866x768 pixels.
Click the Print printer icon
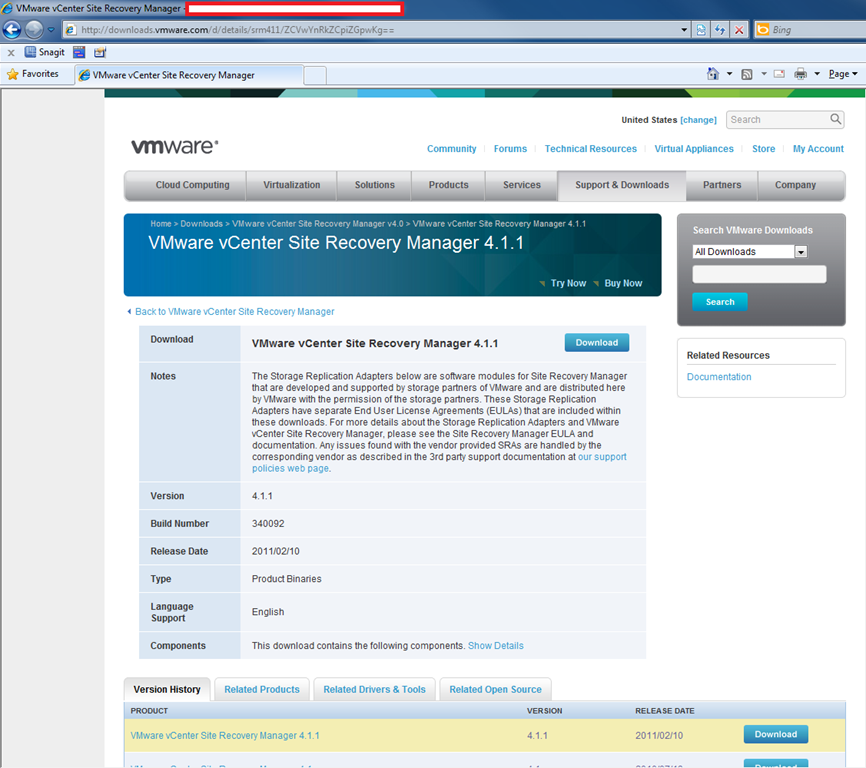pyautogui.click(x=800, y=74)
